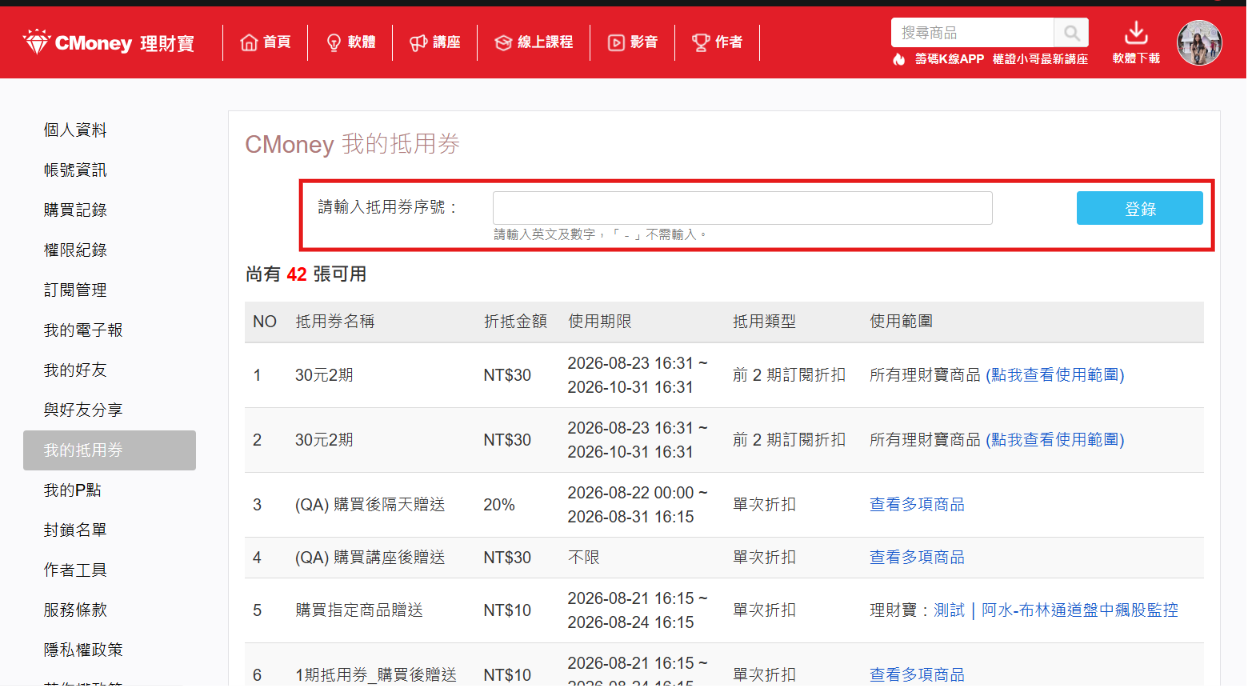Click 30元2期 coupon name in row 1

pyautogui.click(x=324, y=375)
